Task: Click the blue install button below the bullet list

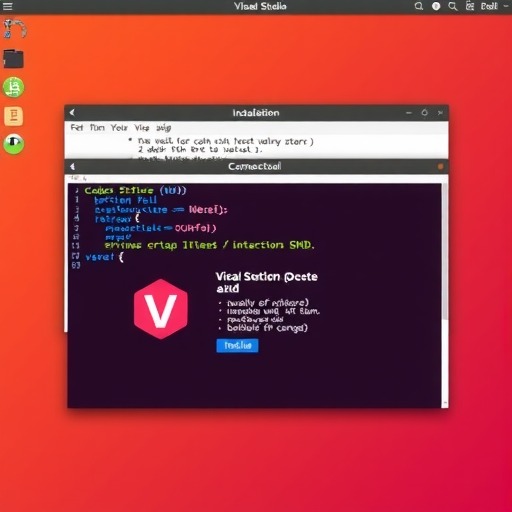Action: coord(237,345)
